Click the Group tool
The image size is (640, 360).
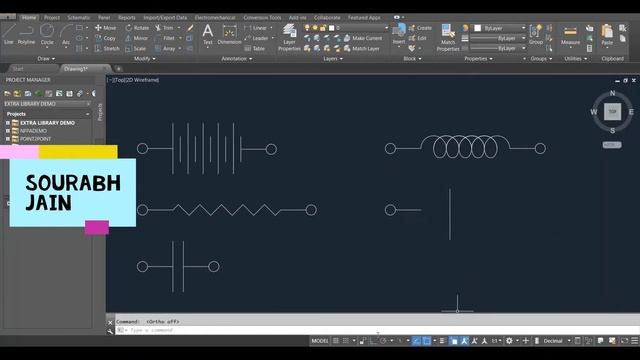[x=536, y=34]
